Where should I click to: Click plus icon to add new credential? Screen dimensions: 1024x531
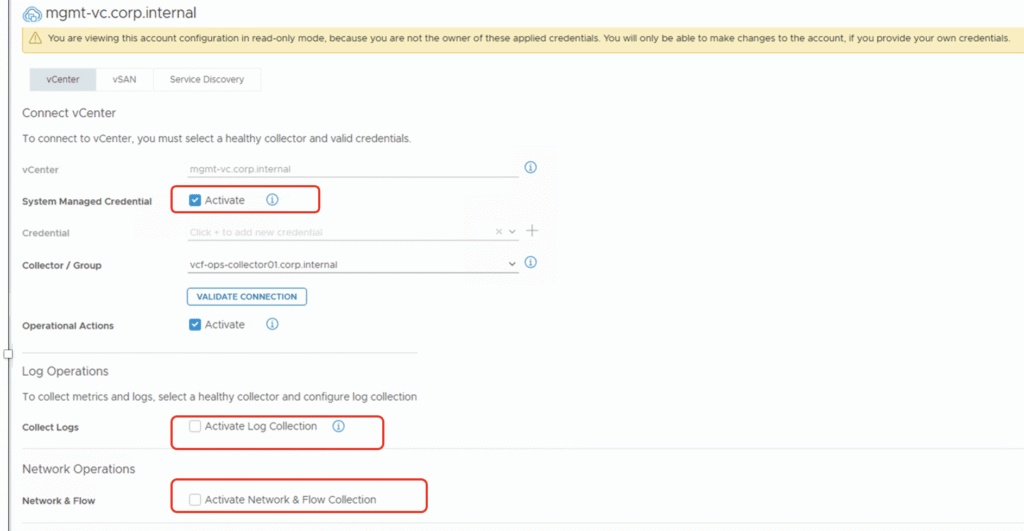click(532, 231)
